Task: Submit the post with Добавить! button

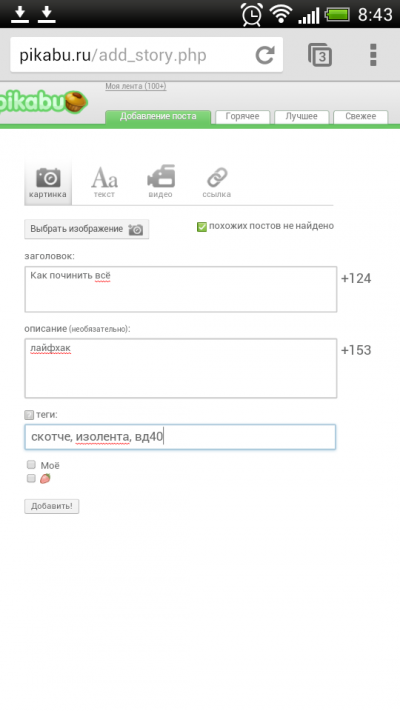Action: (x=52, y=506)
